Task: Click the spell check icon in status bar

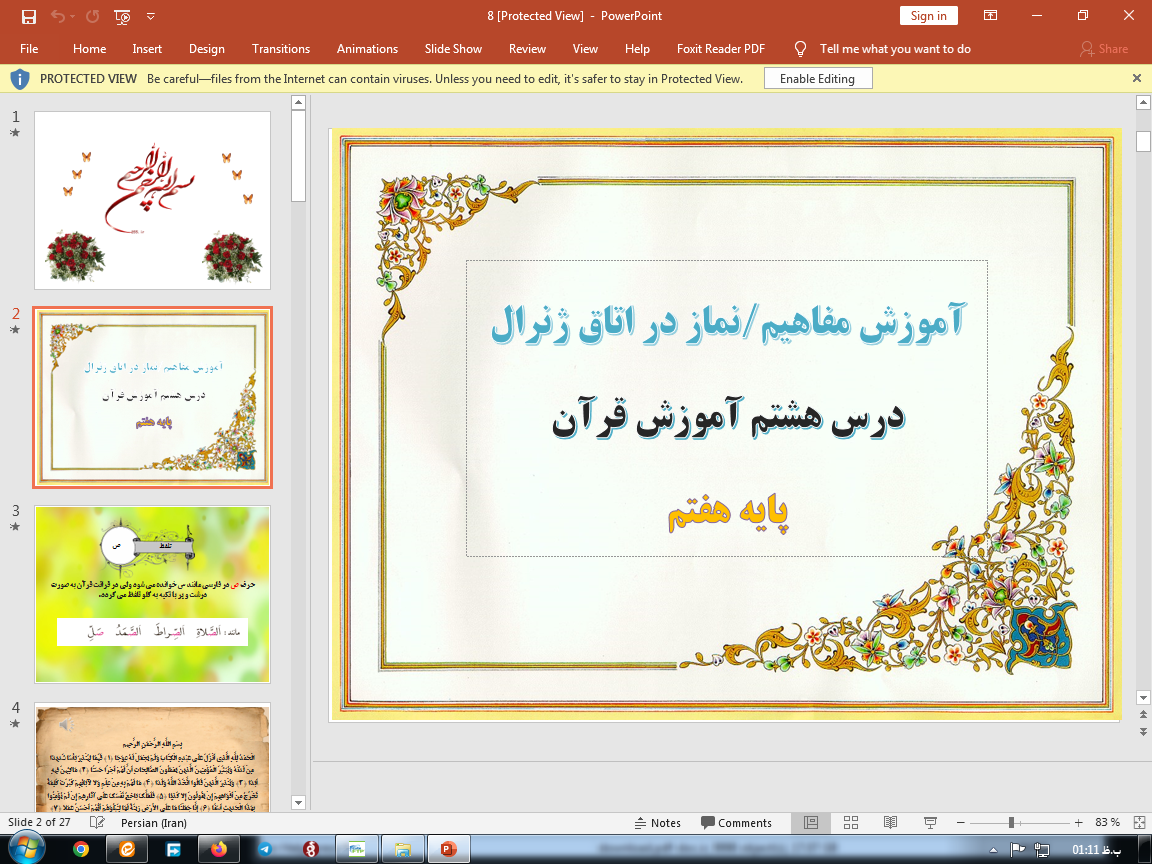Action: click(97, 822)
